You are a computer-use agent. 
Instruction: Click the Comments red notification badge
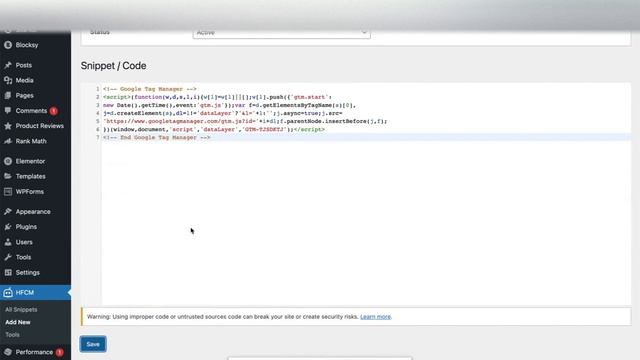tap(53, 111)
